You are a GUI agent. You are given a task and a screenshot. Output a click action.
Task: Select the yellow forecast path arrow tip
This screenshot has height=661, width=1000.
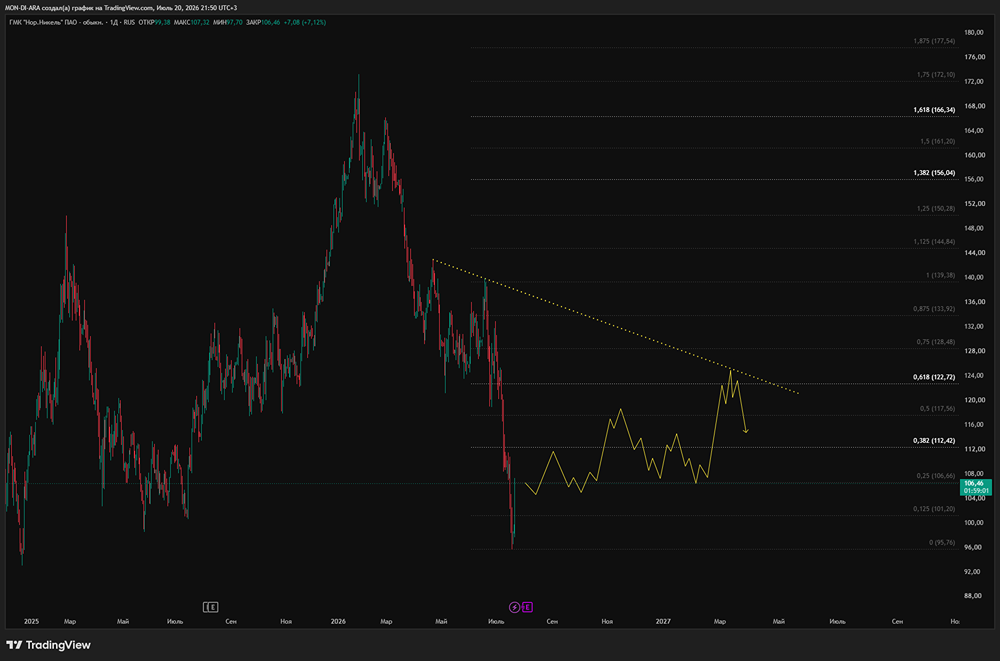746,432
